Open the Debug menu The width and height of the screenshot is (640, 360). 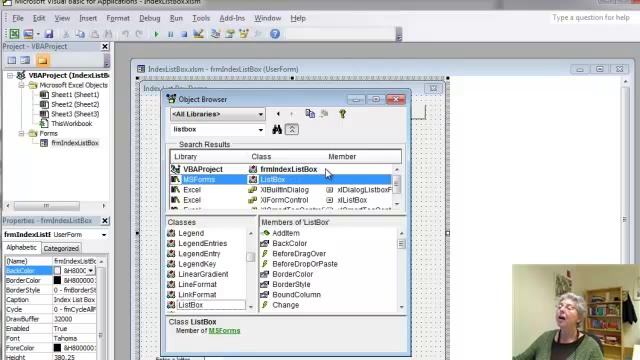150,18
